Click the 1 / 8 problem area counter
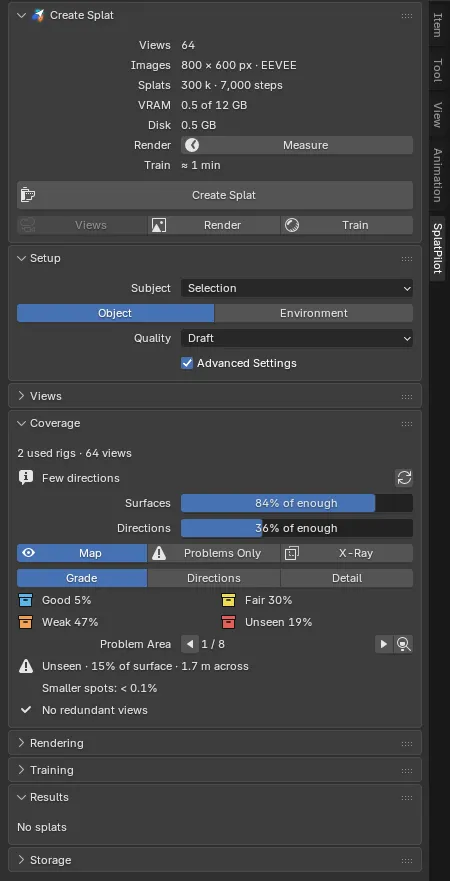The width and height of the screenshot is (450, 881). 213,644
